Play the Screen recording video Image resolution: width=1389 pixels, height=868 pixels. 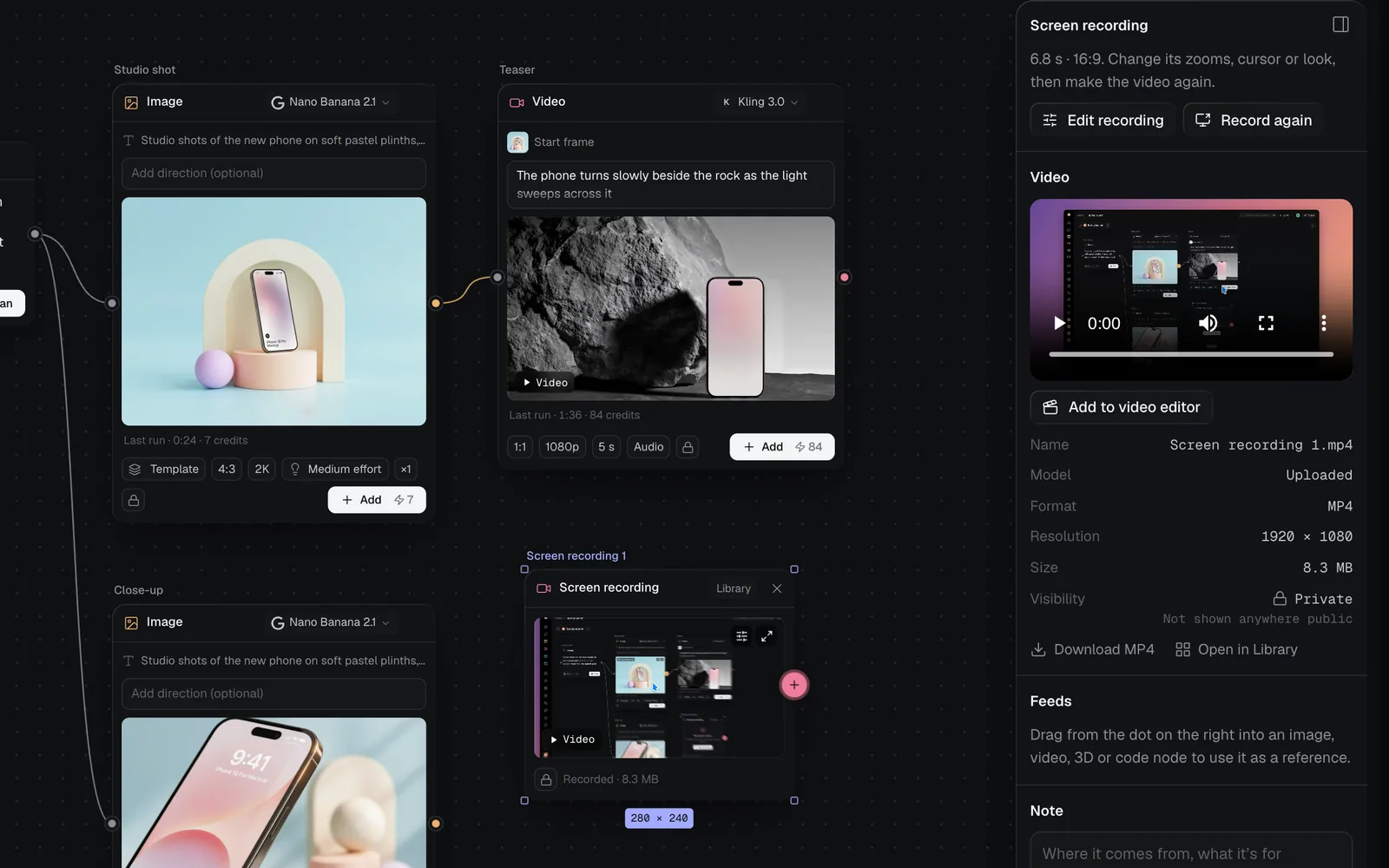click(x=1059, y=323)
